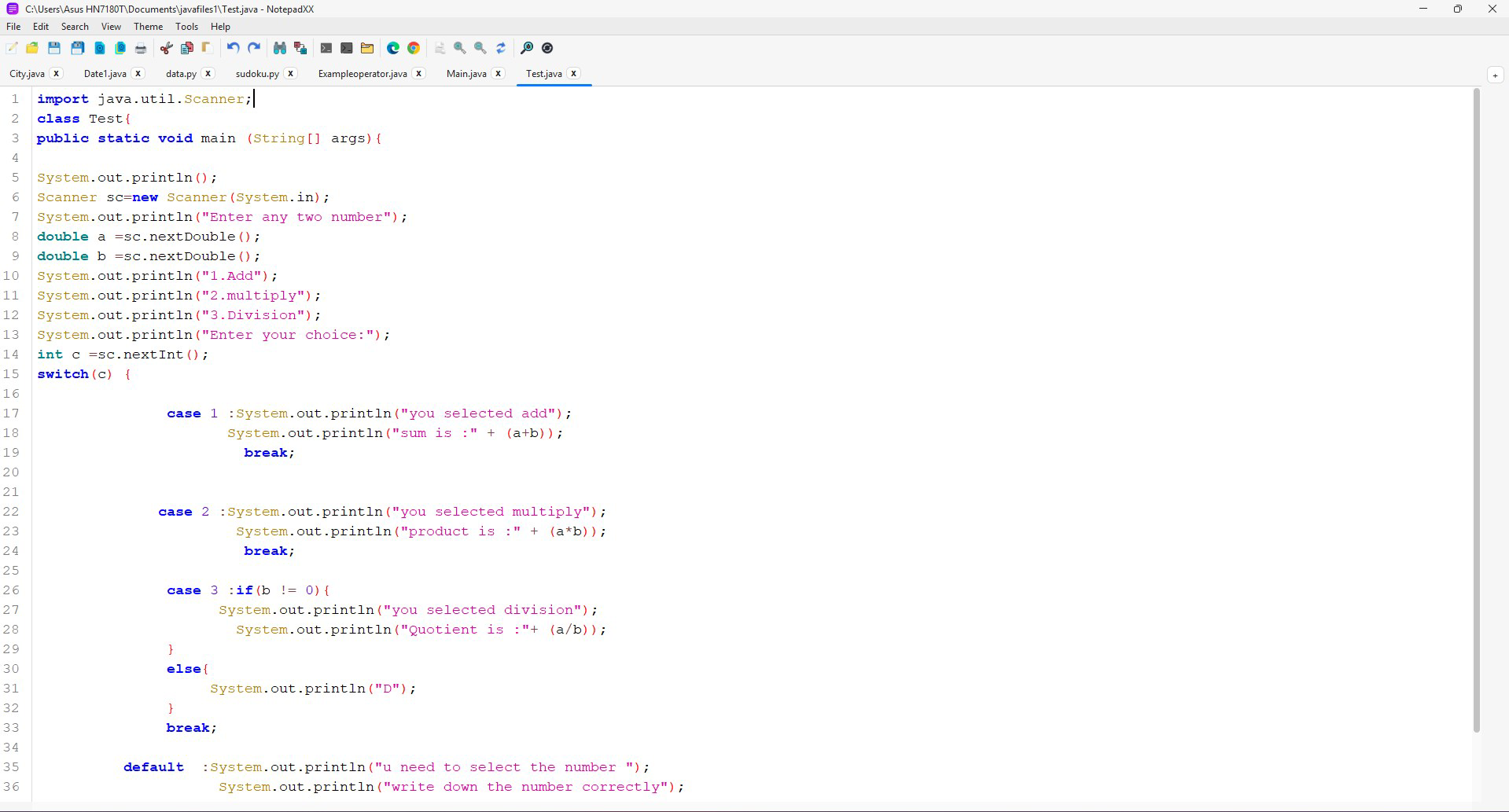
Task: Open the second darker terminal icon
Action: pos(347,48)
